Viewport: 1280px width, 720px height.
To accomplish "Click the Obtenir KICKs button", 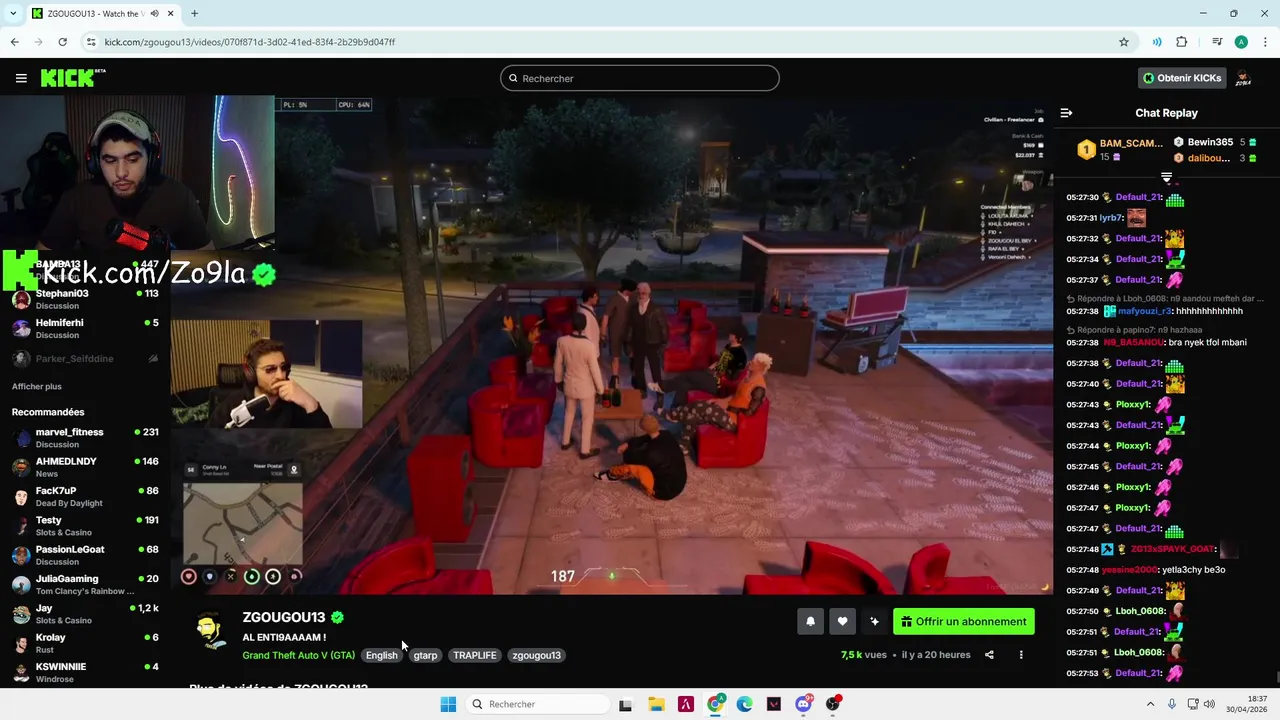I will click(1182, 78).
